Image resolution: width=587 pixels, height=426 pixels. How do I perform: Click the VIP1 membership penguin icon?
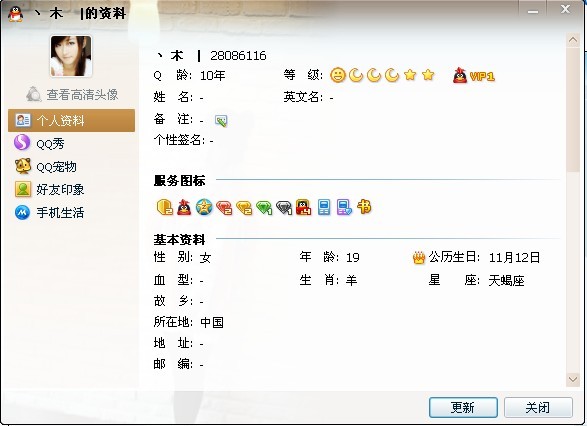(460, 76)
